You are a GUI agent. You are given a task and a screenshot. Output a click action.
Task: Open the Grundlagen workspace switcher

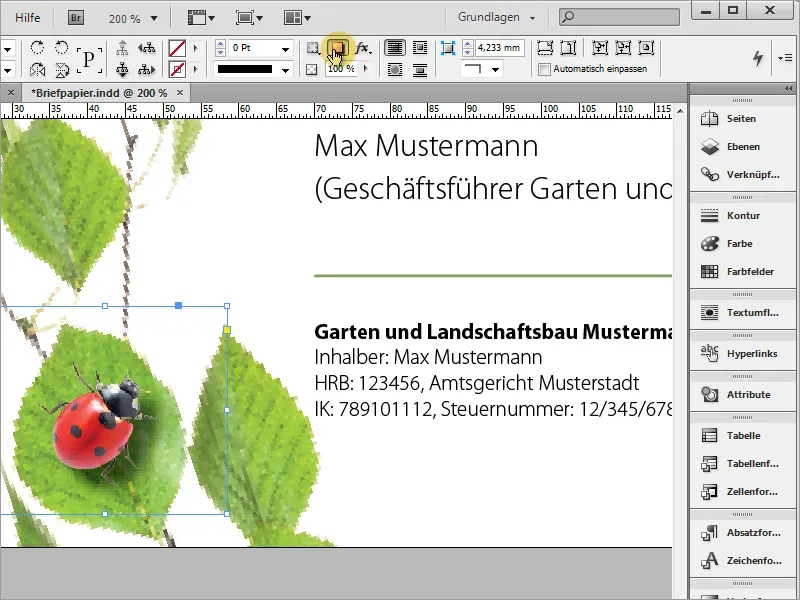[496, 17]
